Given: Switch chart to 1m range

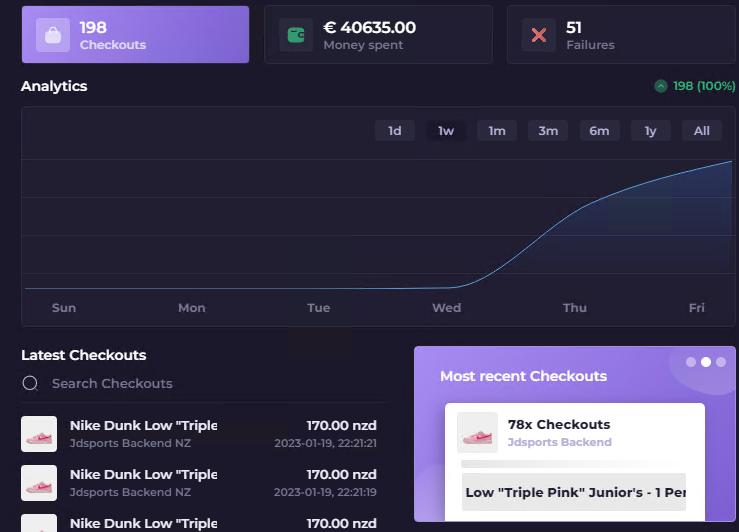Looking at the screenshot, I should pos(497,131).
